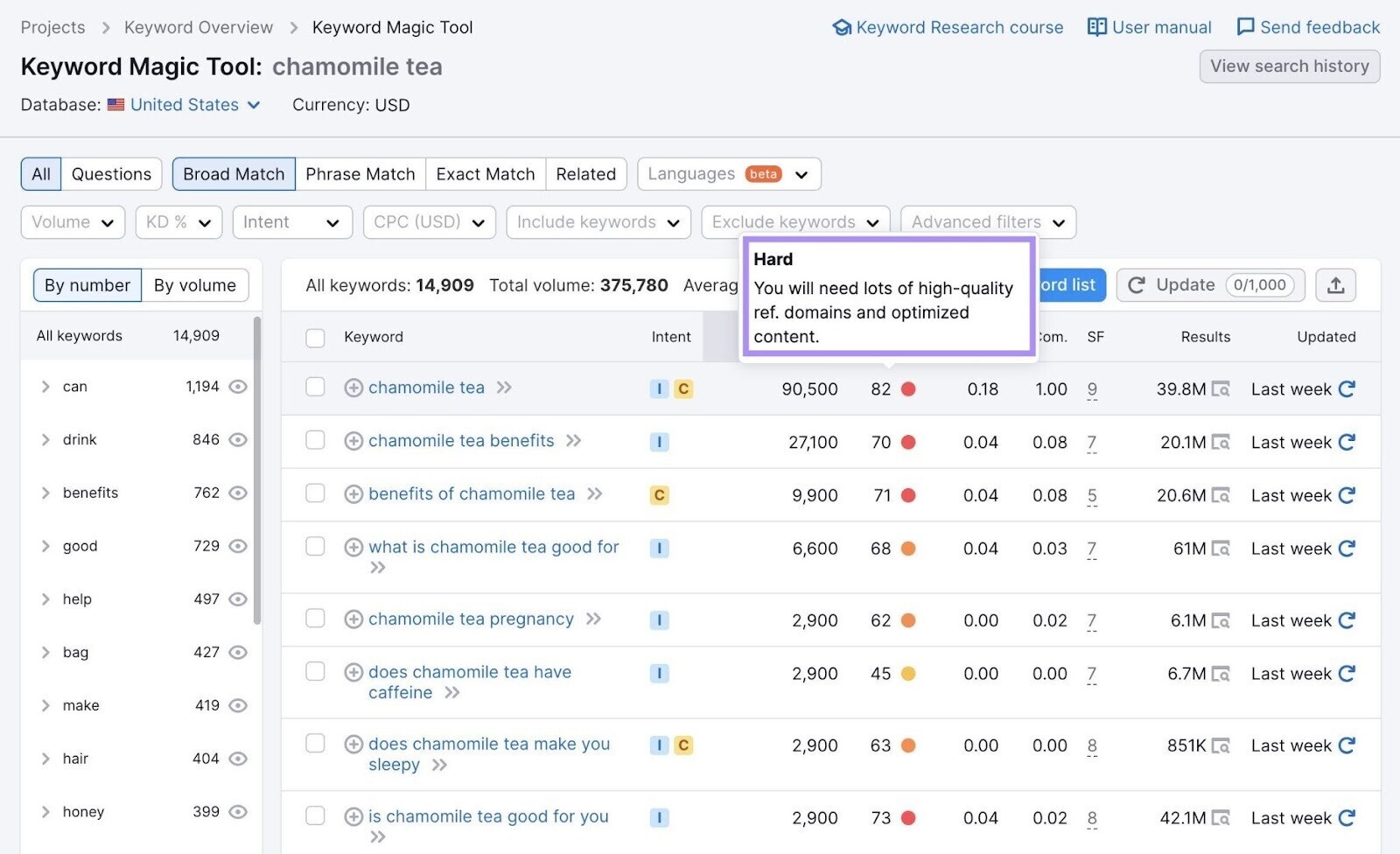Switch to Exact Match tab
1400x854 pixels.
pyautogui.click(x=486, y=174)
